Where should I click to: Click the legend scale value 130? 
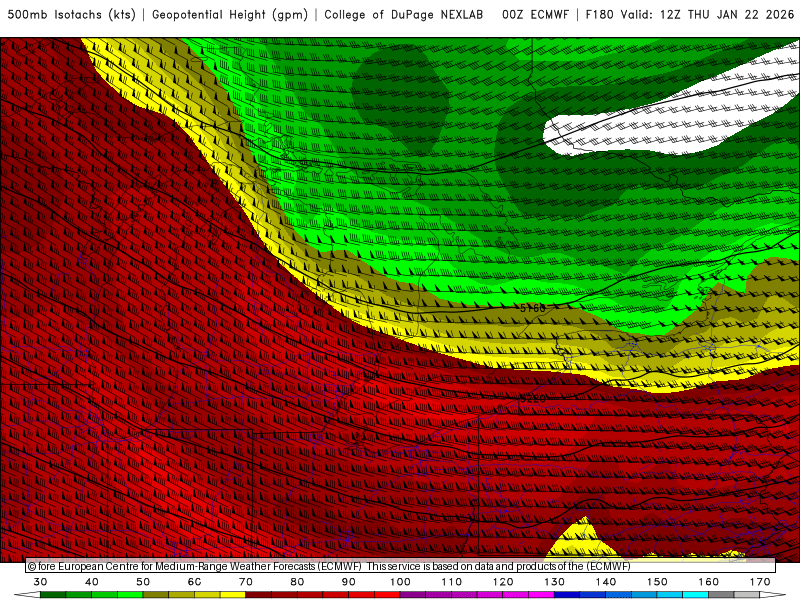tap(554, 582)
